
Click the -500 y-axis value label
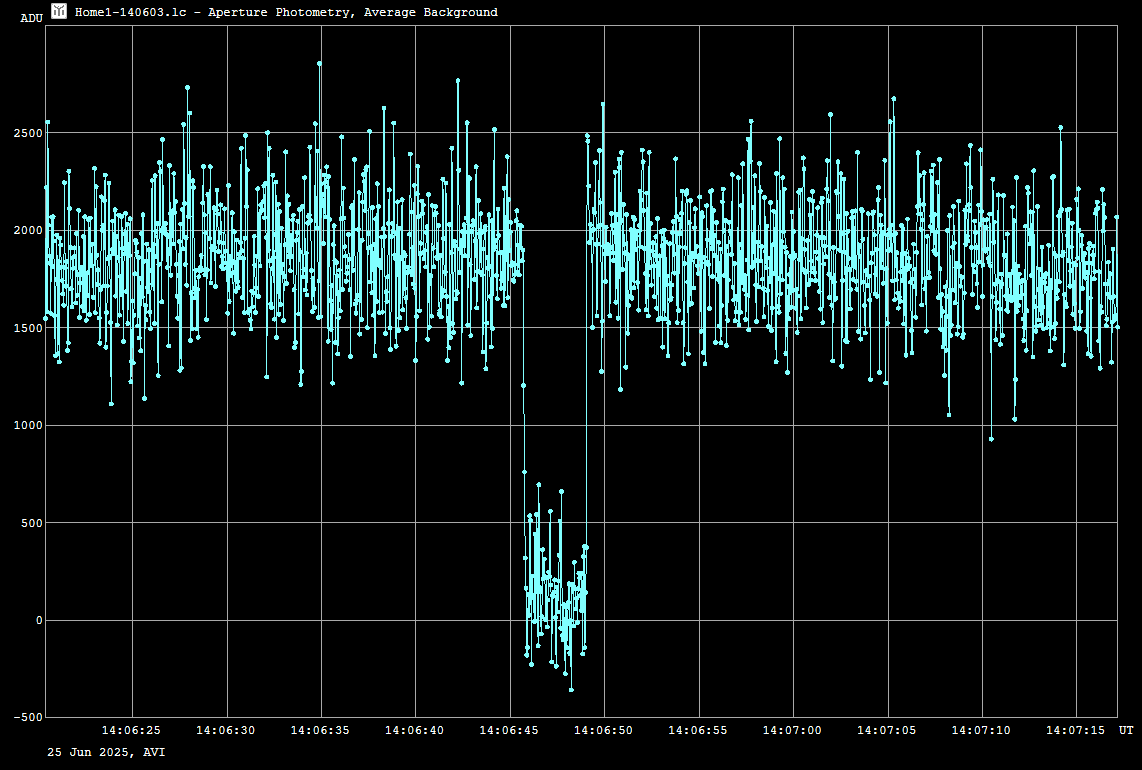click(x=27, y=718)
